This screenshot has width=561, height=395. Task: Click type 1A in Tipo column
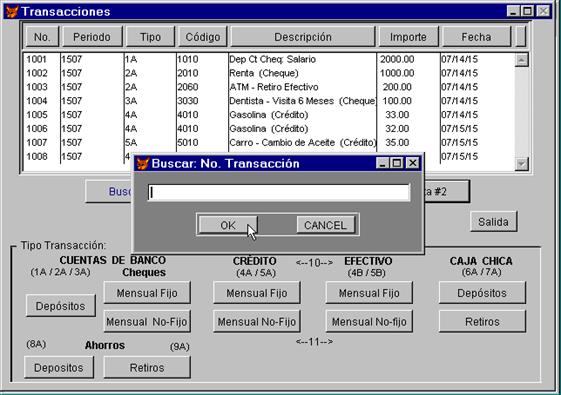(x=131, y=59)
